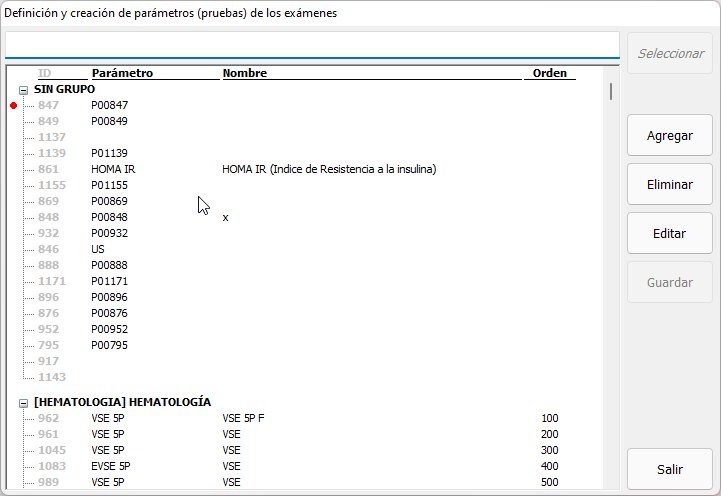The height and width of the screenshot is (496, 721).
Task: Click the search input field at top
Action: [x=312, y=45]
